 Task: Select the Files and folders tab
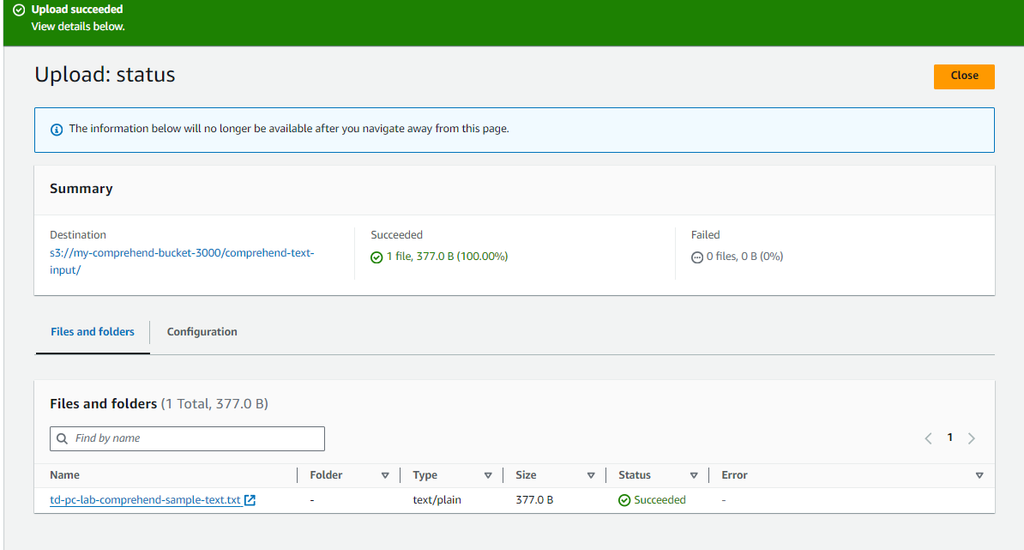pos(92,332)
